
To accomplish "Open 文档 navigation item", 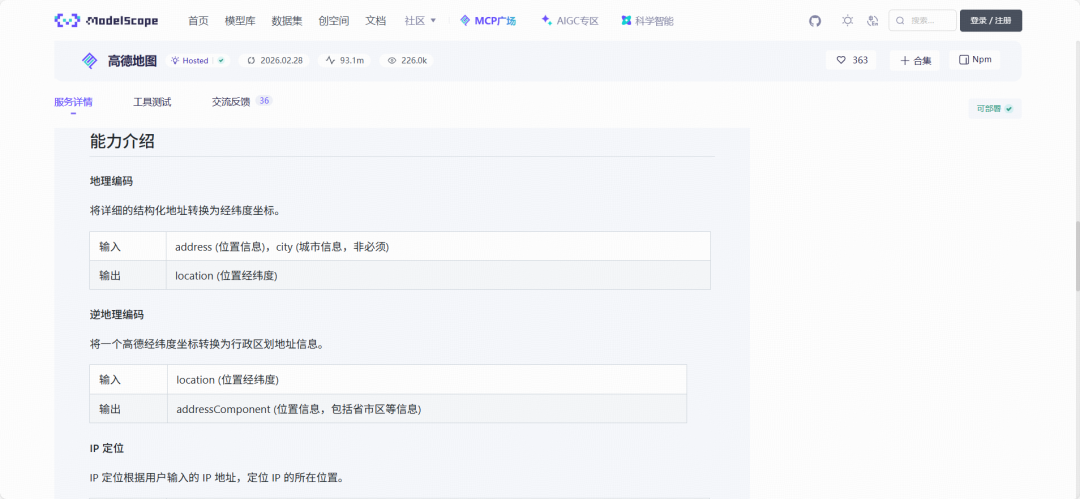I will click(x=375, y=21).
